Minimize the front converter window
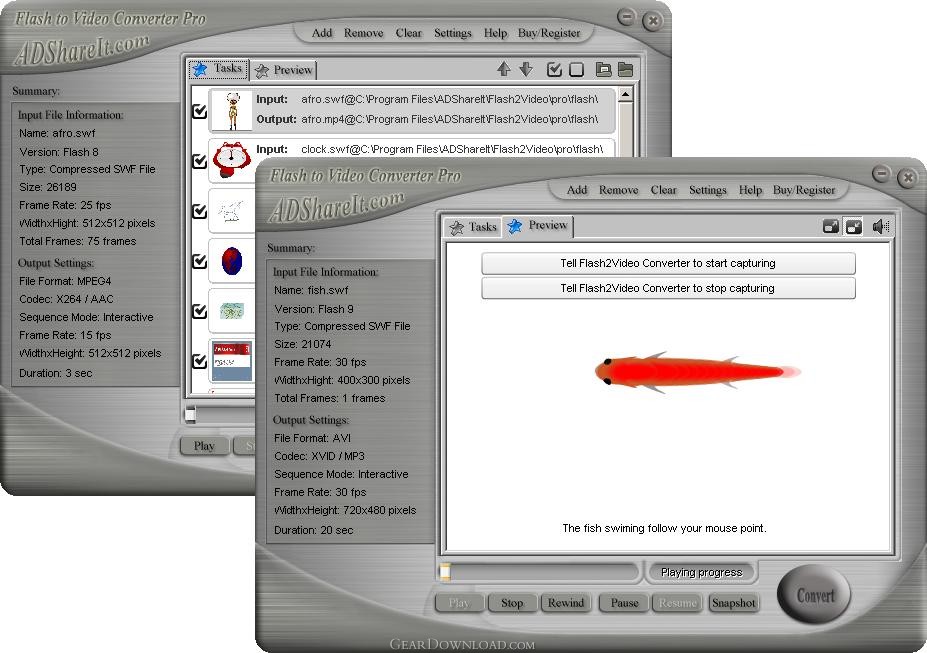This screenshot has width=927, height=653. pyautogui.click(x=881, y=174)
